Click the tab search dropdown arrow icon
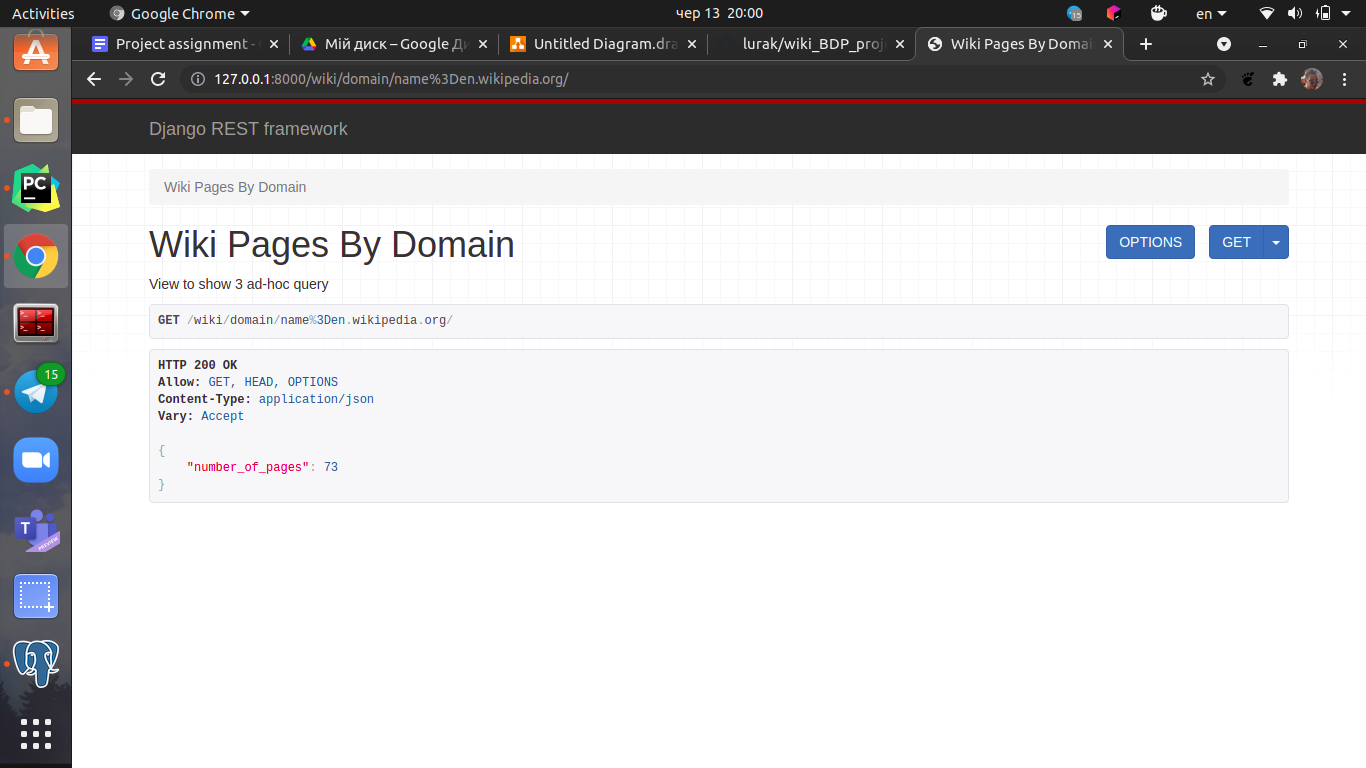This screenshot has height=768, width=1366. [x=1223, y=44]
